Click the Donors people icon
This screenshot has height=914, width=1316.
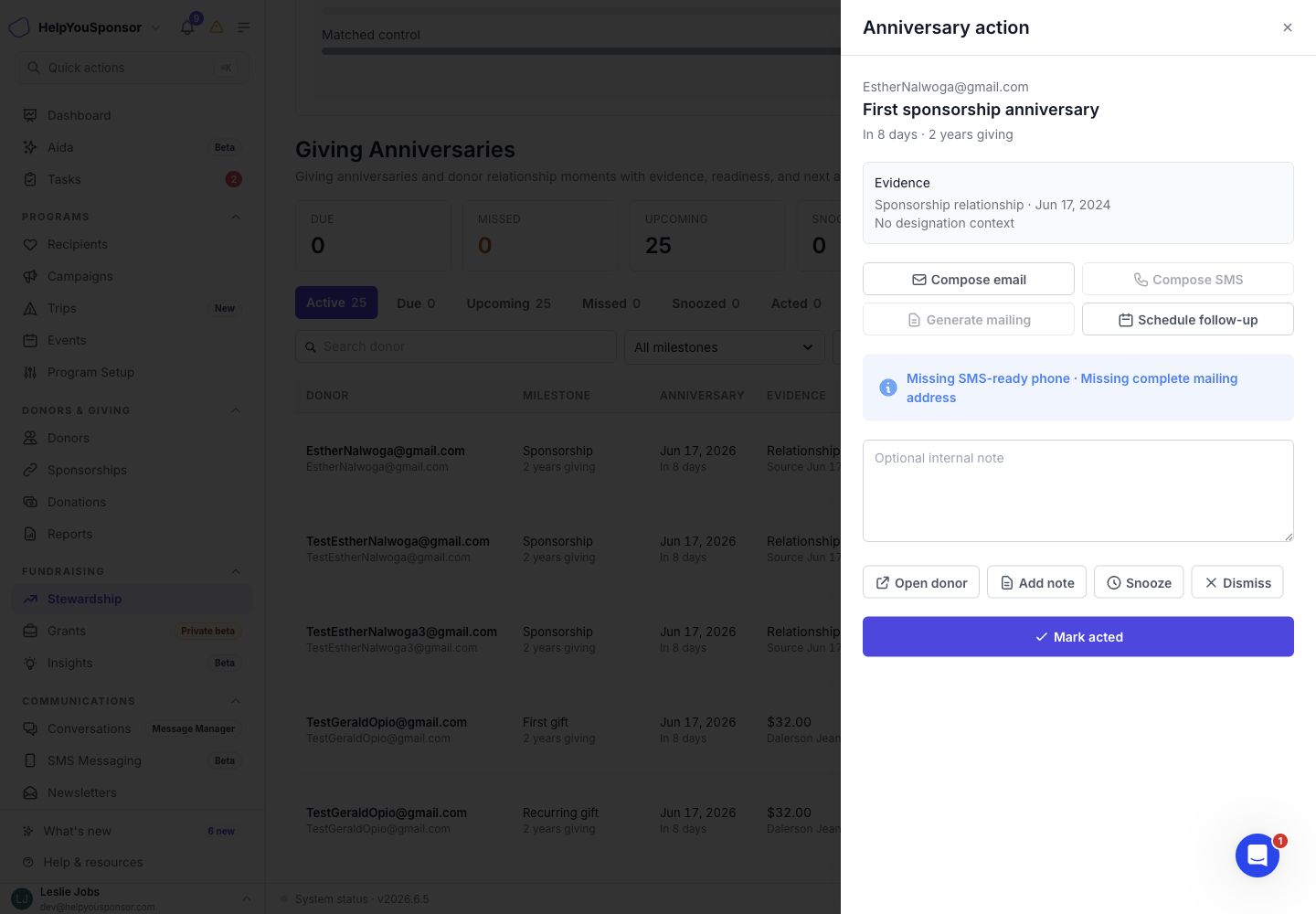pos(30,438)
